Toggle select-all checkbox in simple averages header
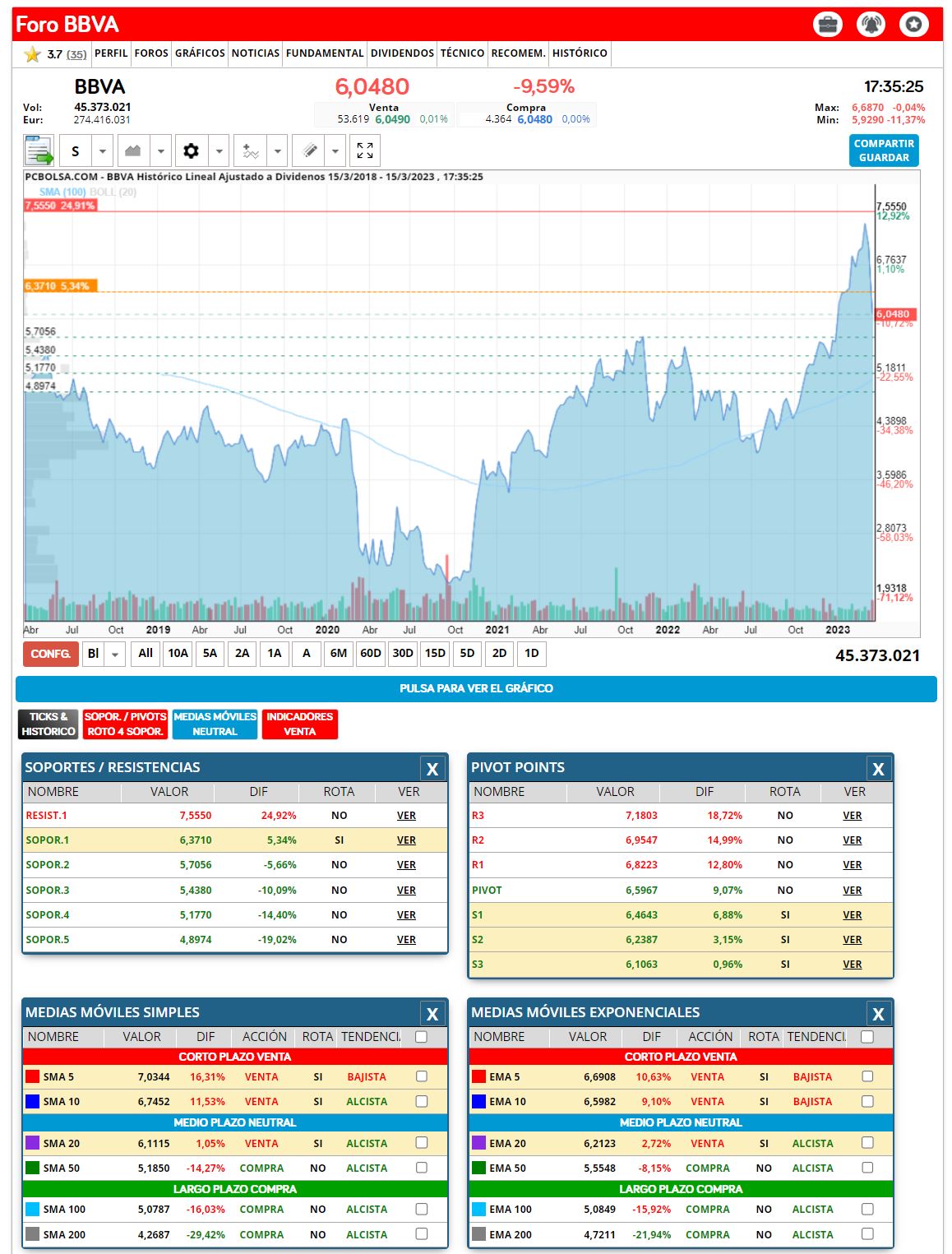 pyautogui.click(x=422, y=1036)
